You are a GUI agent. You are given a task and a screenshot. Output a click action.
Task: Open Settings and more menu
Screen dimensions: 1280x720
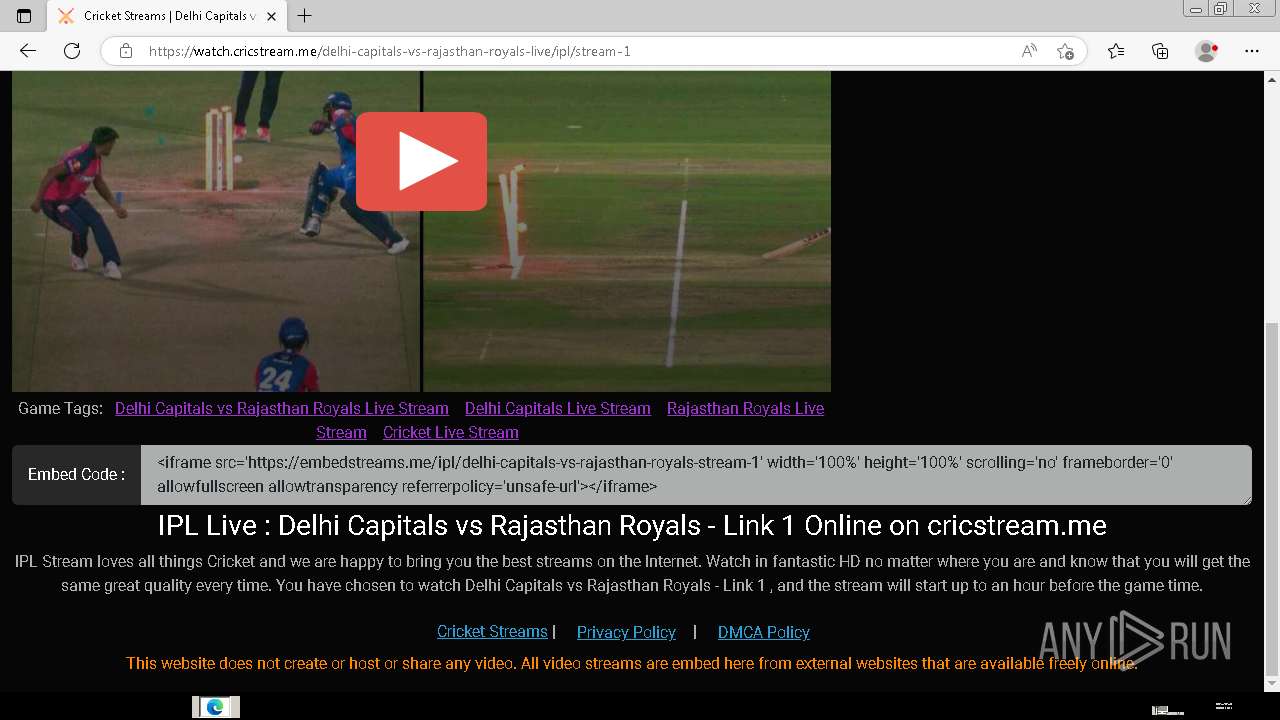pos(1252,51)
